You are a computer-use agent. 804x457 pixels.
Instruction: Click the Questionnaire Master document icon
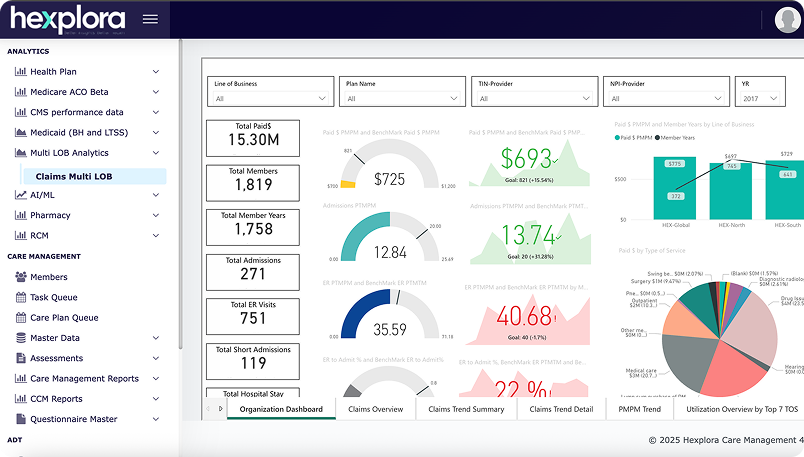[x=20, y=420]
